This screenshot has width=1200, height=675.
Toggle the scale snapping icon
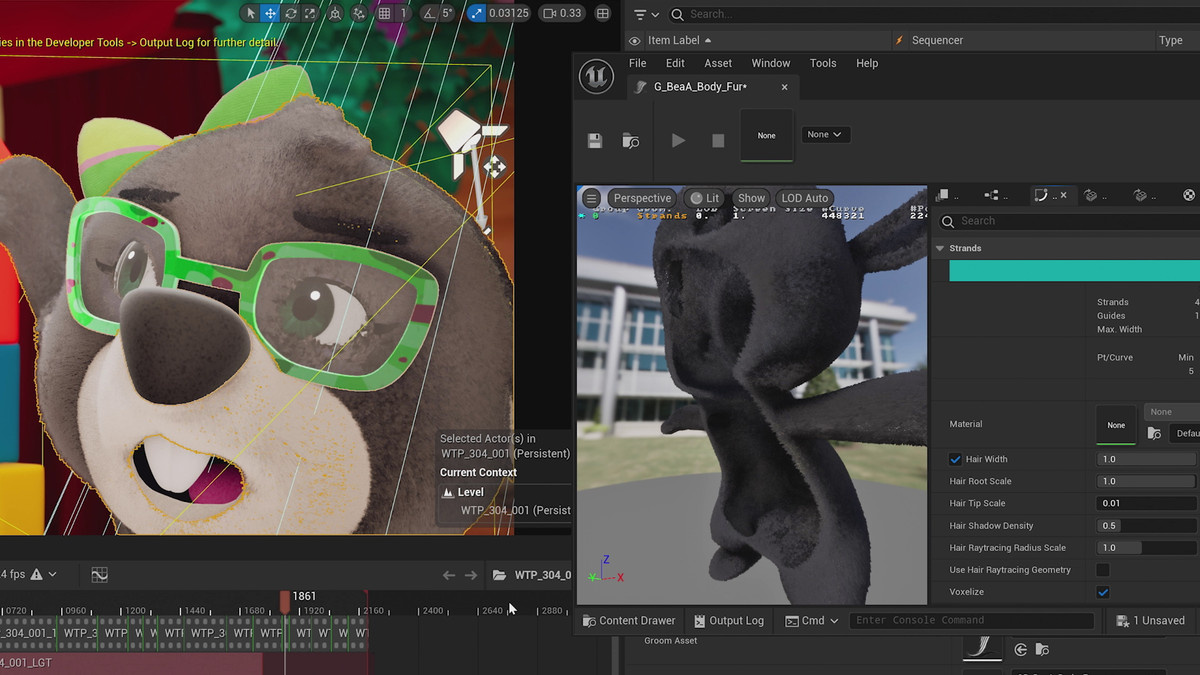coord(476,13)
